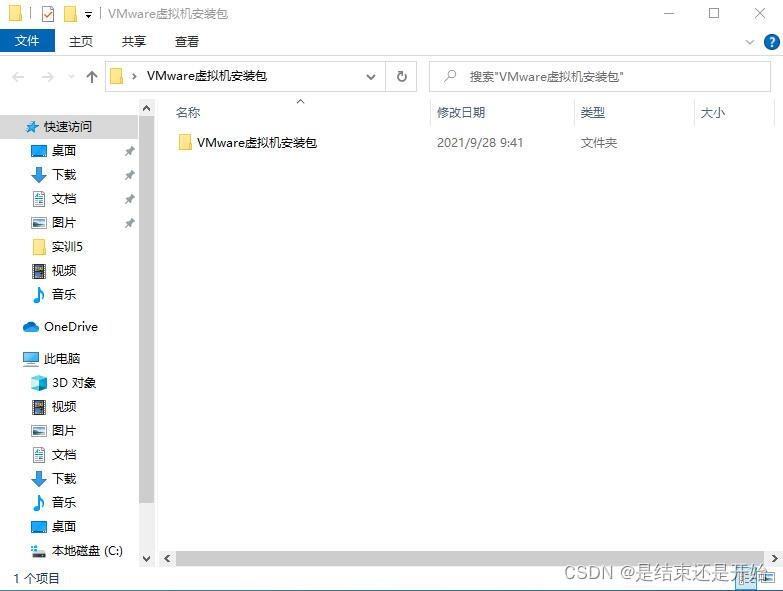Click the date 2021/9/28 9:41

coord(480,143)
